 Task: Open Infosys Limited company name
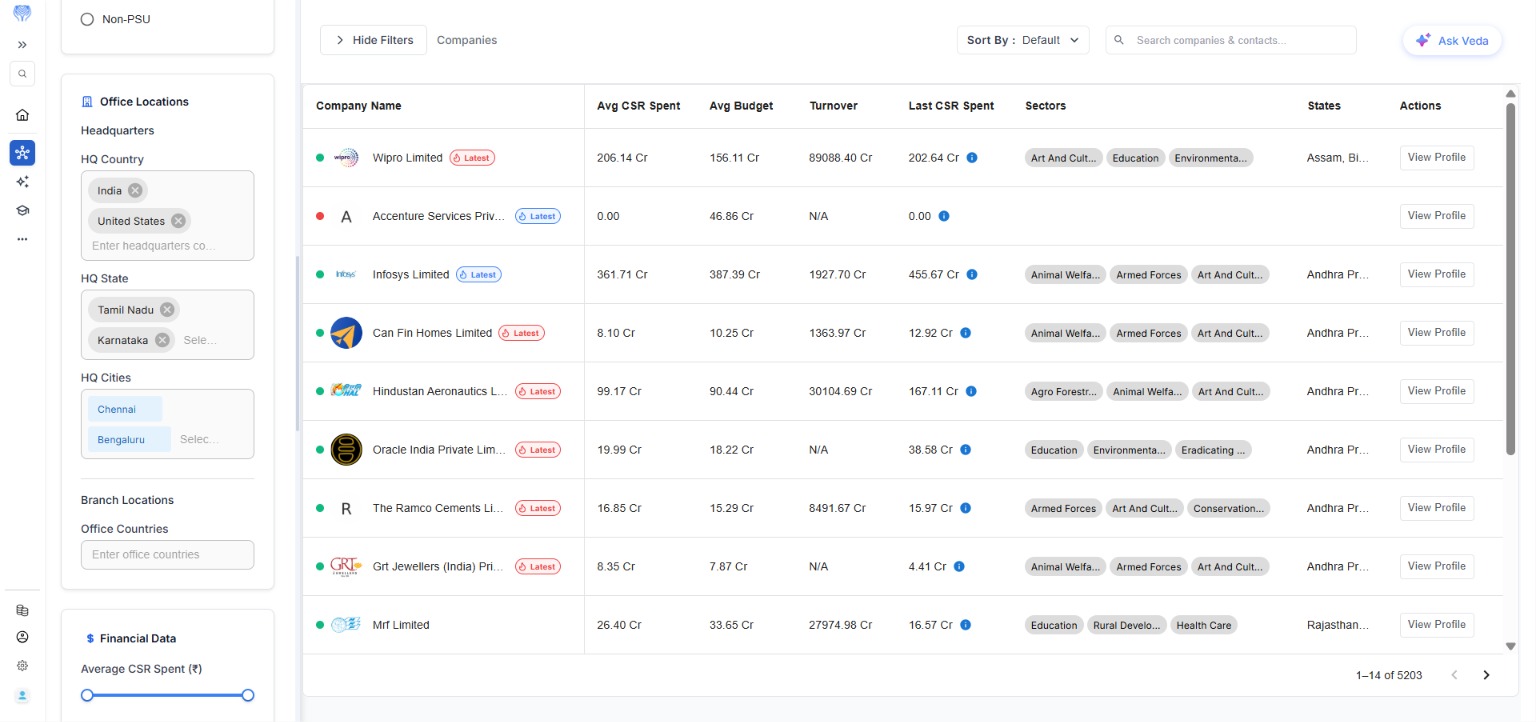pos(411,274)
